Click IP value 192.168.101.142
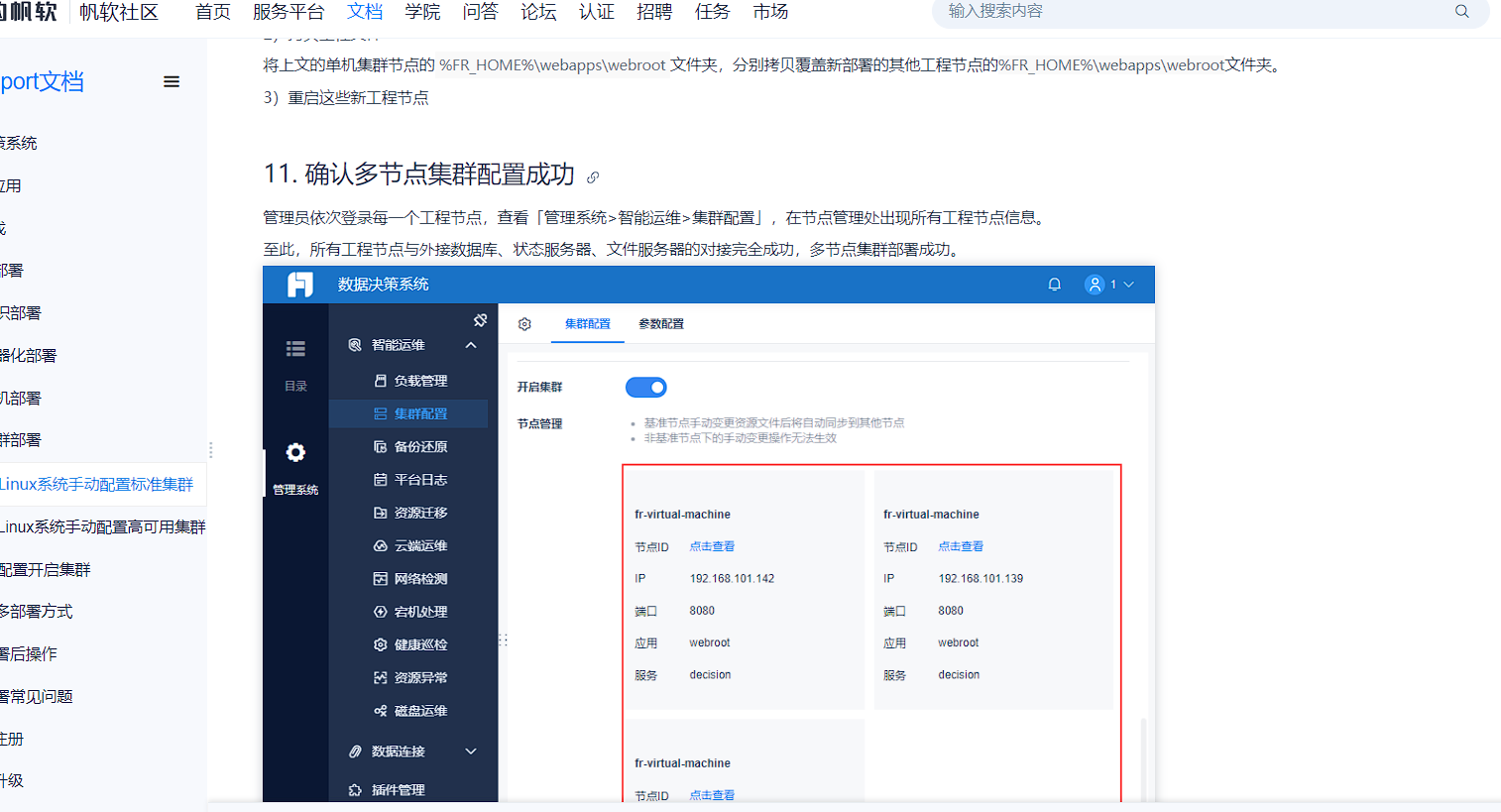Viewport: 1501px width, 812px height. tap(732, 579)
